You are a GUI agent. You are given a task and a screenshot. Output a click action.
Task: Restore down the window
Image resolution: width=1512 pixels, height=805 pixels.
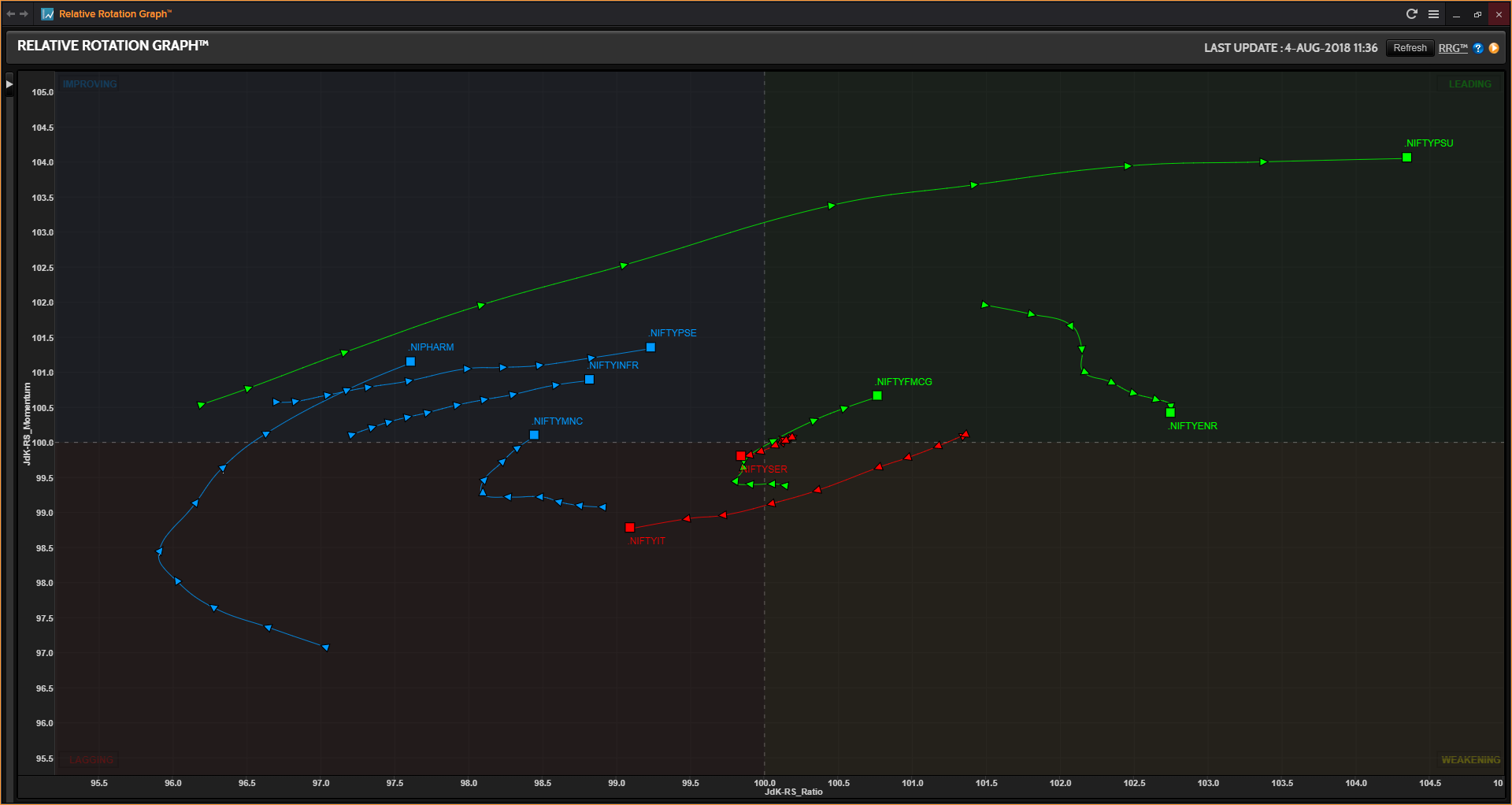coord(1477,14)
